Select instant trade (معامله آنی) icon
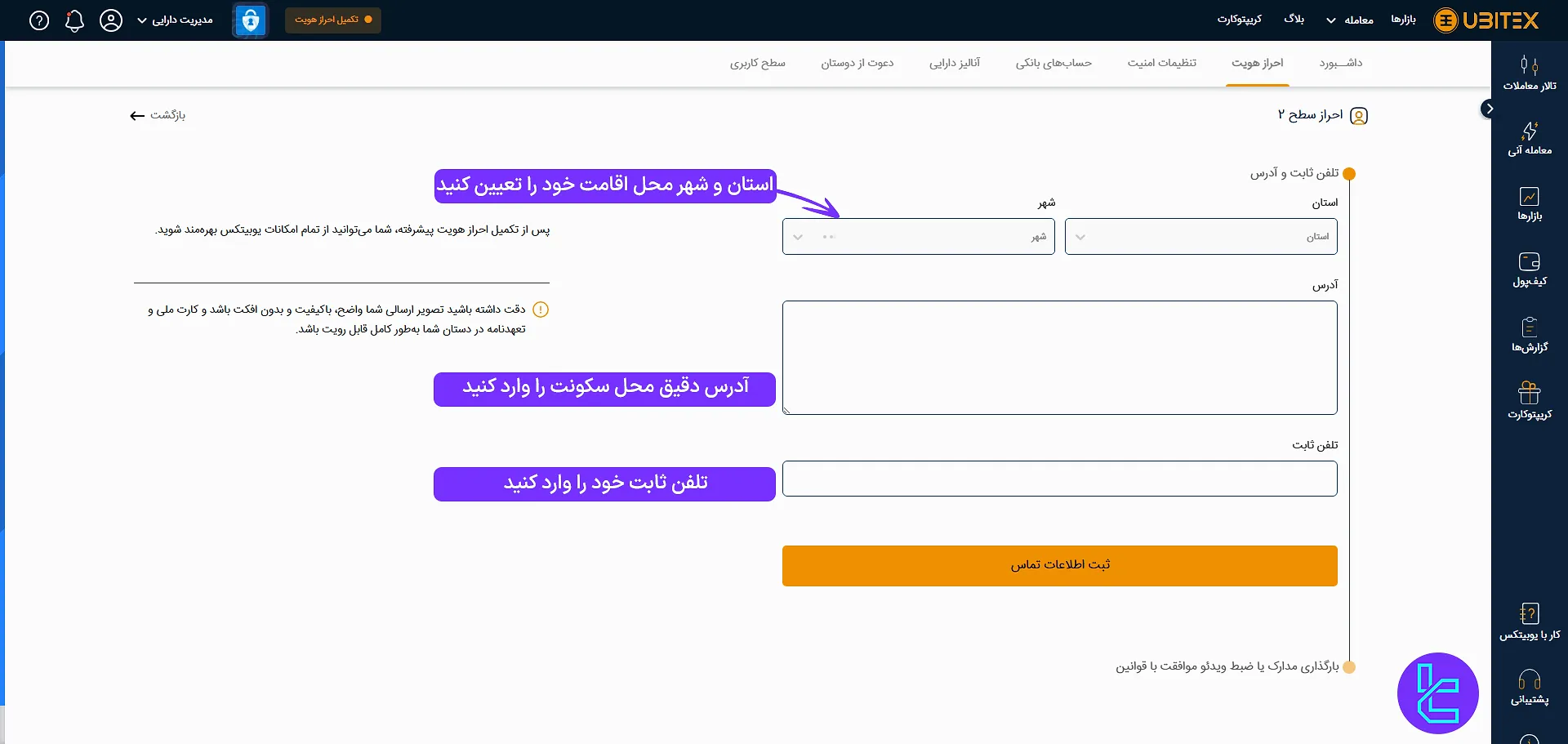Viewport: 1568px width, 744px height. (1530, 137)
